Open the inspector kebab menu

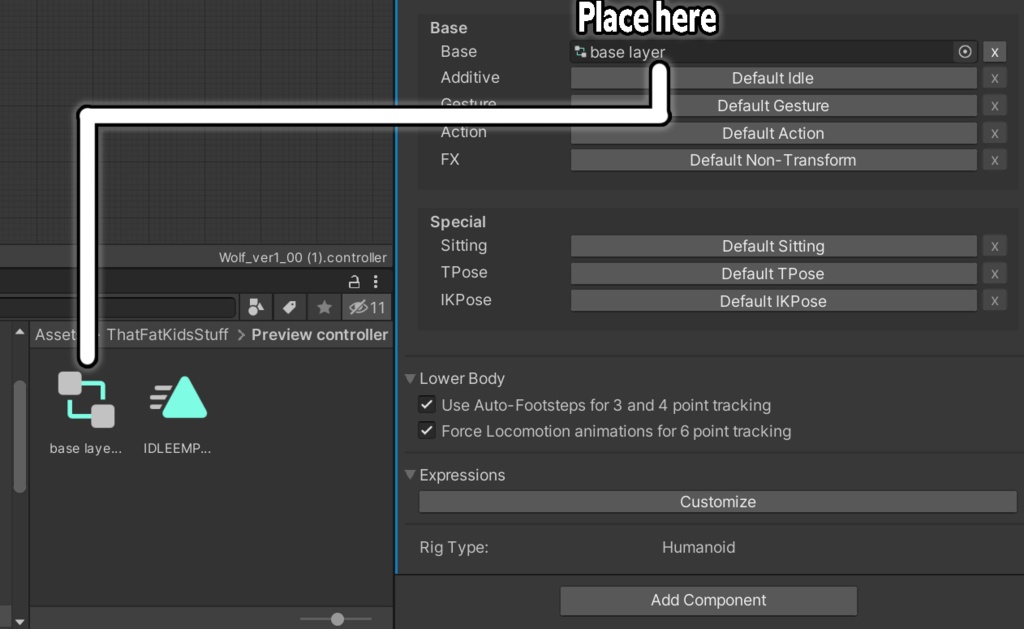[x=375, y=282]
